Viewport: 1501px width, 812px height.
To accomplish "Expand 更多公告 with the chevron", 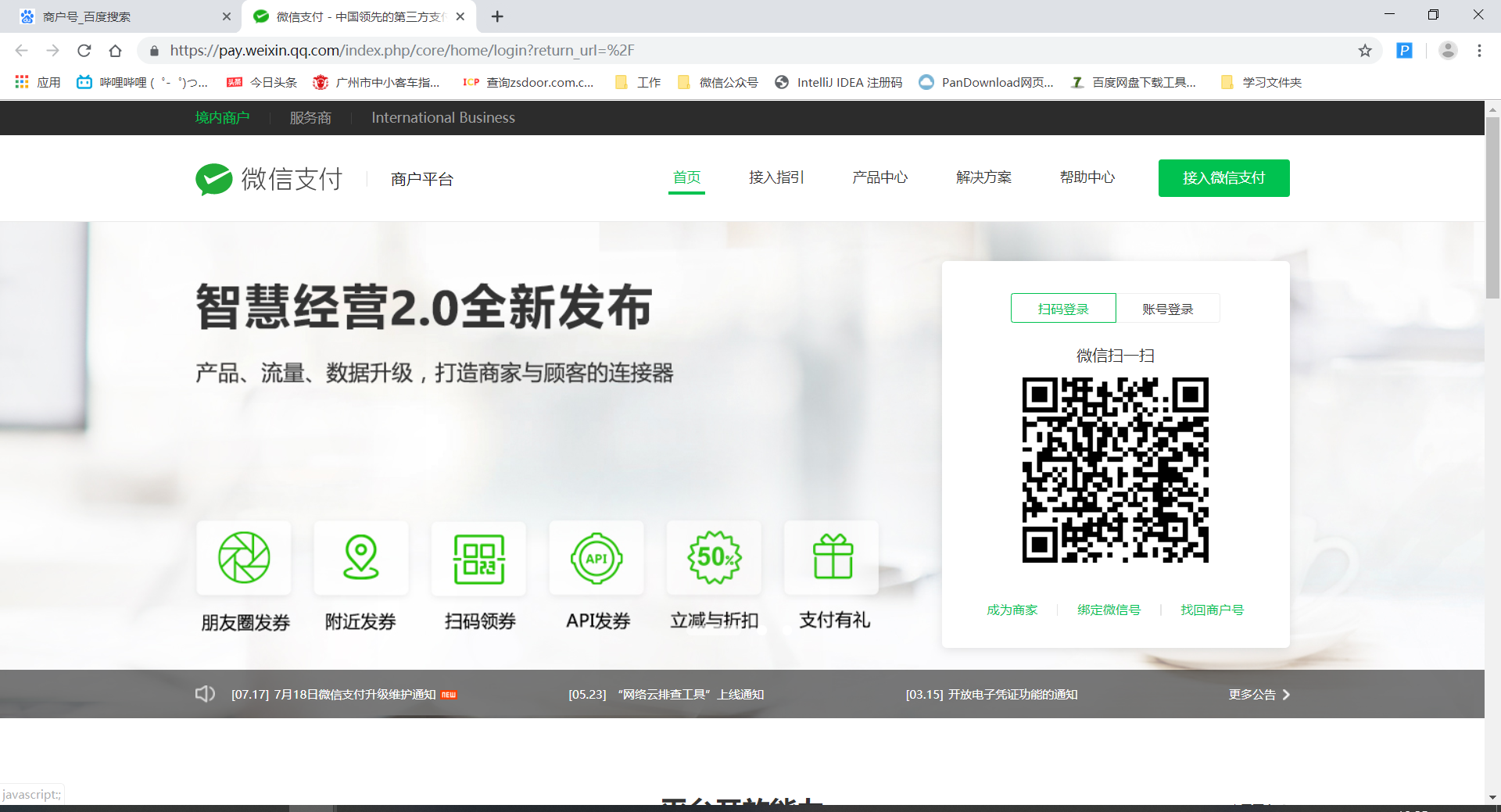I will pyautogui.click(x=1259, y=694).
